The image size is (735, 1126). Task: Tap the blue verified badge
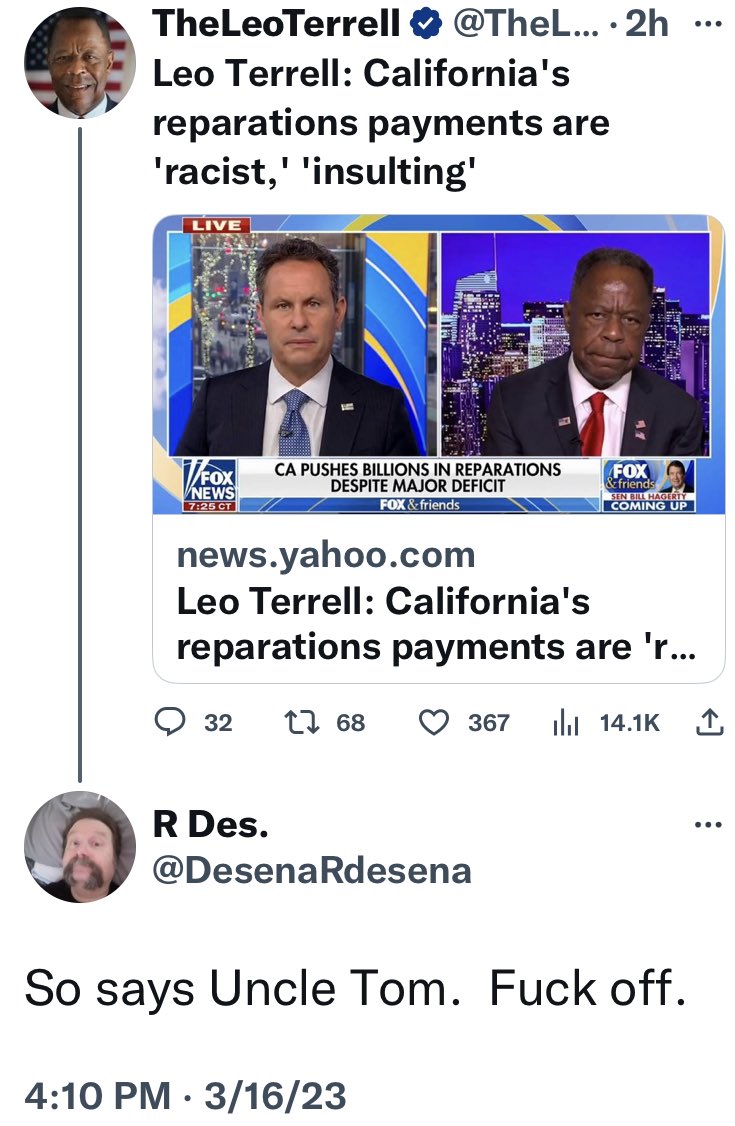(426, 24)
